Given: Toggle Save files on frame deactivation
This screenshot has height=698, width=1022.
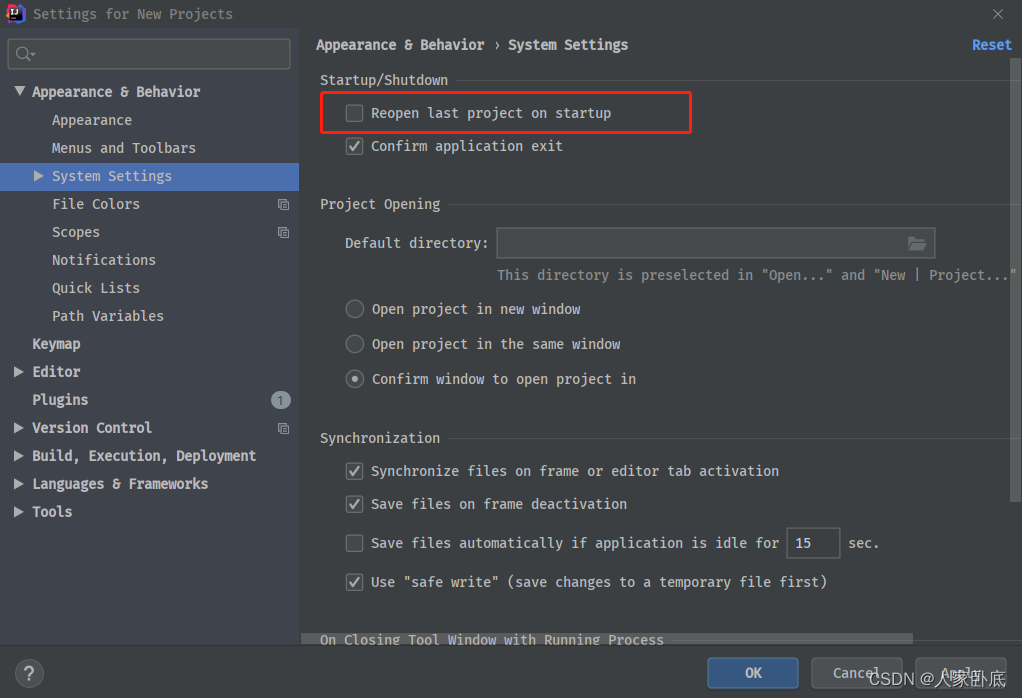Looking at the screenshot, I should pyautogui.click(x=355, y=504).
